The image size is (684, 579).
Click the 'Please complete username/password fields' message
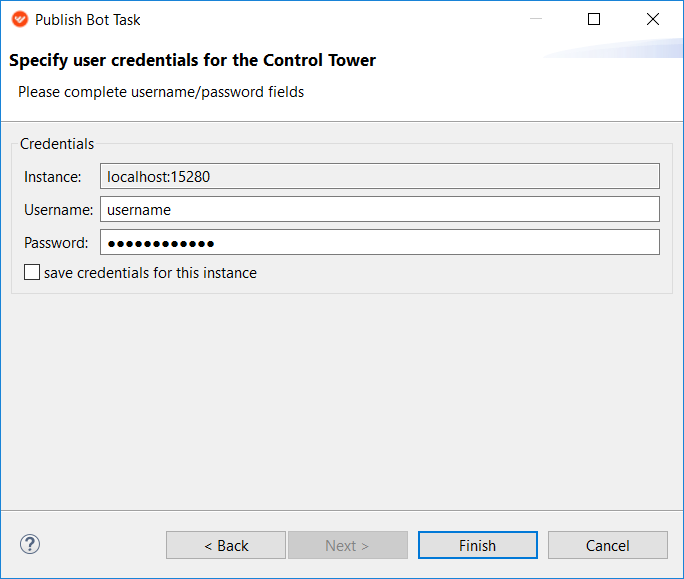(x=161, y=92)
